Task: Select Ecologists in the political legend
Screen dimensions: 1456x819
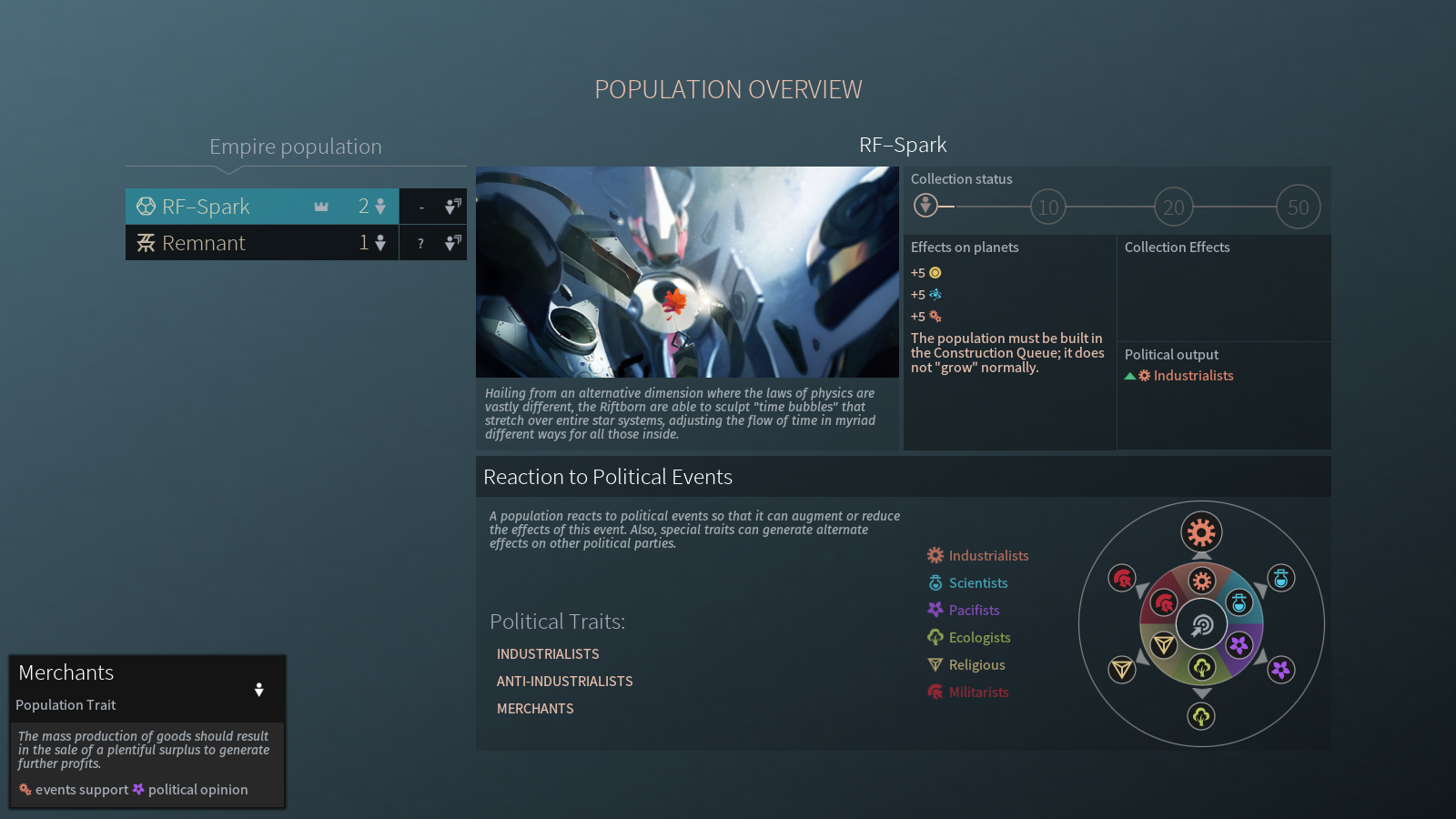Action: pyautogui.click(x=969, y=637)
